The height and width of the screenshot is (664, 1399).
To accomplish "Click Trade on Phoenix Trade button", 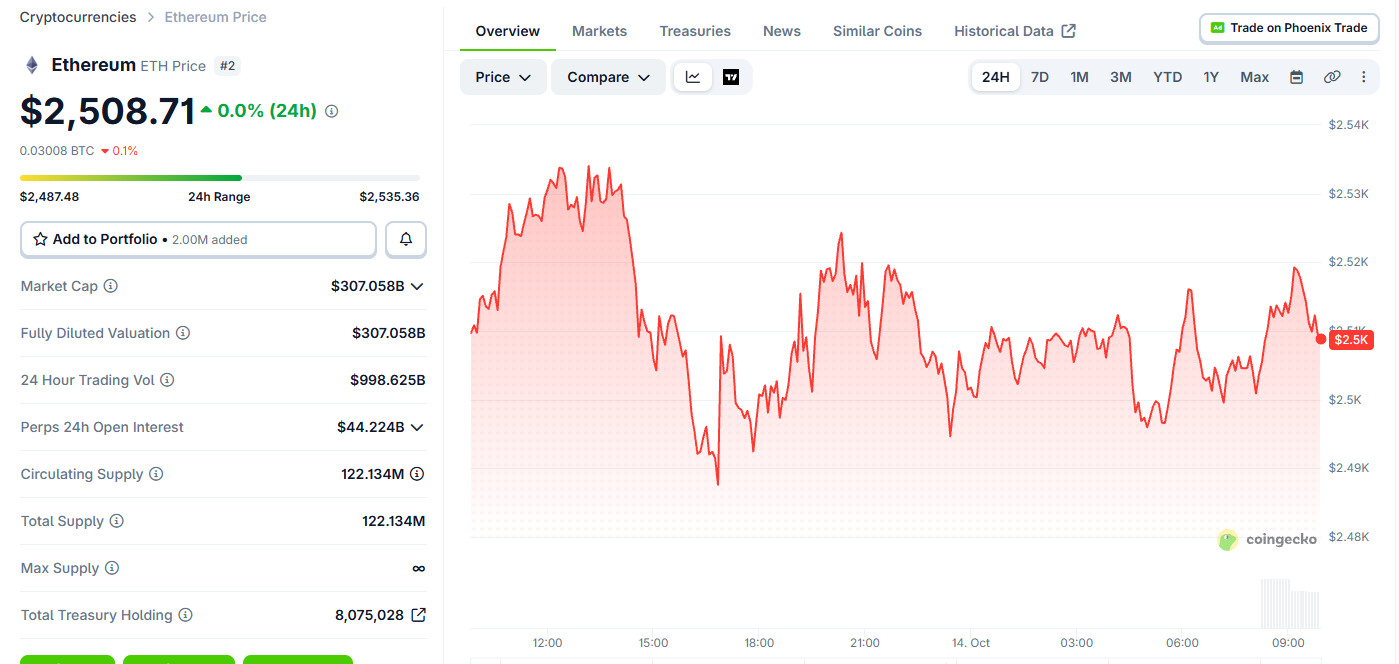I will (x=1288, y=28).
